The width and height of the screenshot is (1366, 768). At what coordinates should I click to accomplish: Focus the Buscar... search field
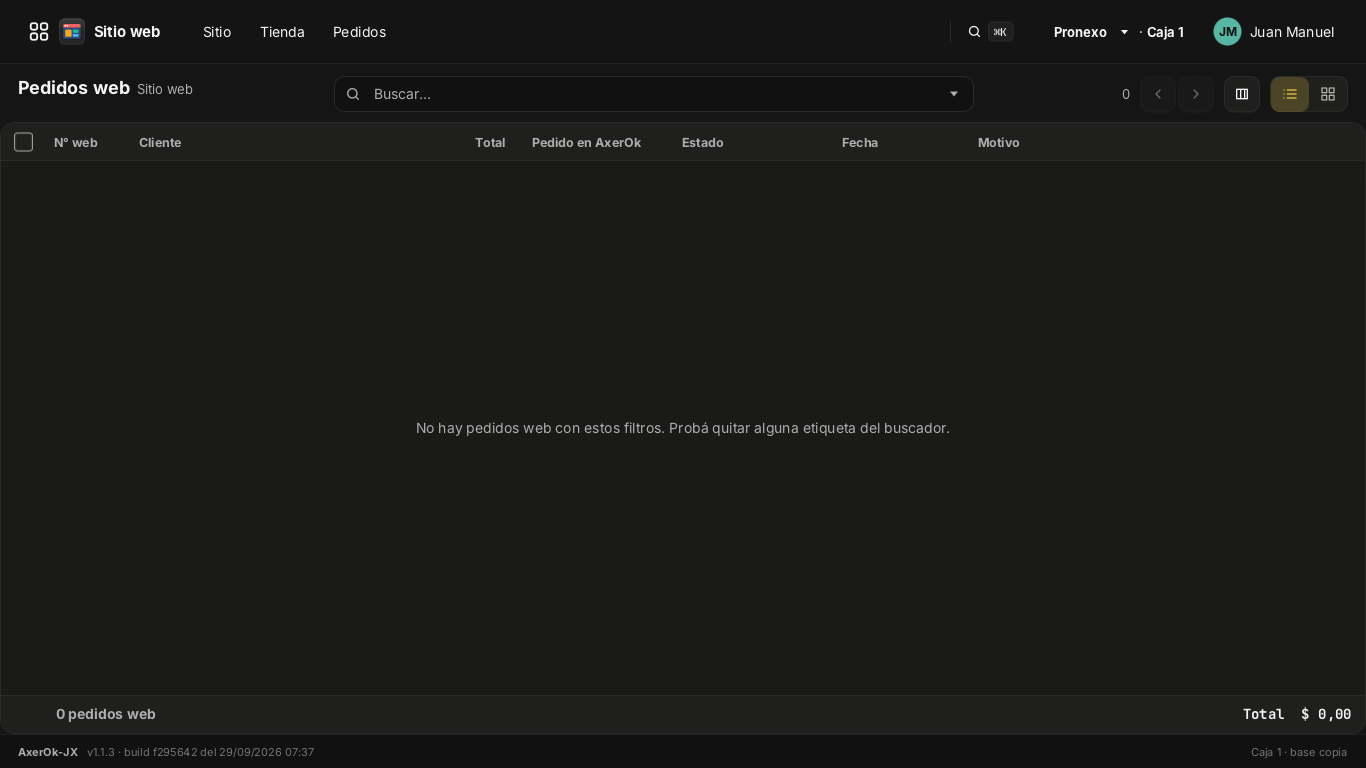(x=654, y=94)
